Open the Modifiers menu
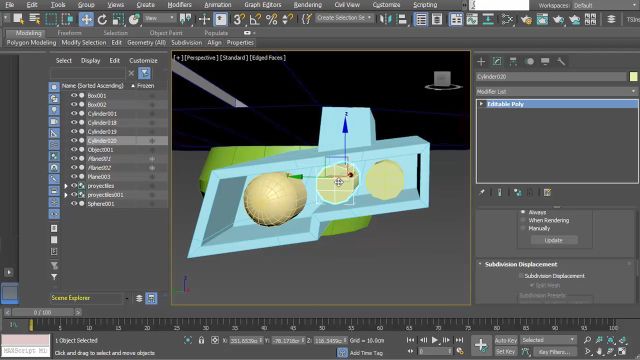The image size is (640, 360). (x=180, y=5)
